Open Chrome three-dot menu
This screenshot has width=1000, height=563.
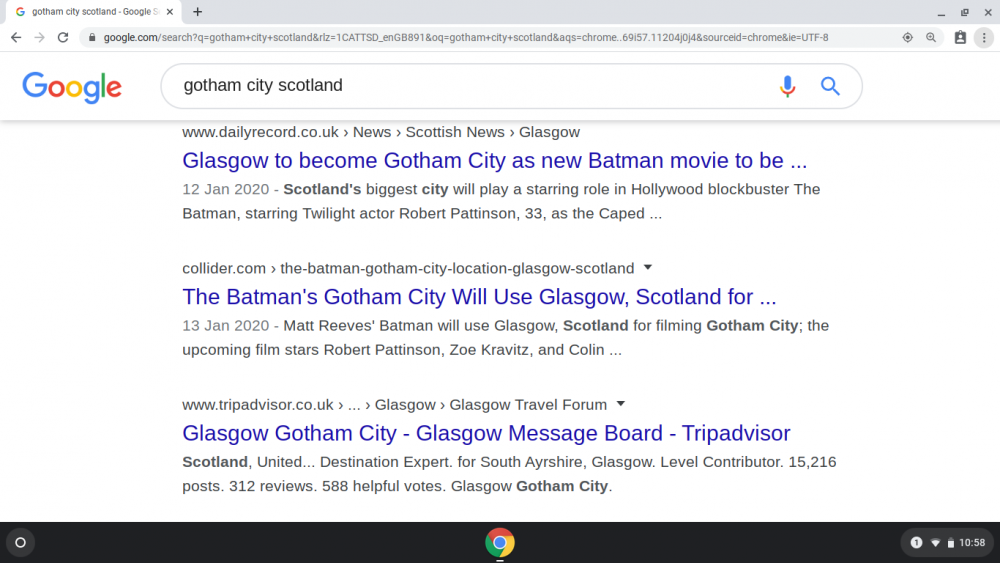click(x=984, y=38)
